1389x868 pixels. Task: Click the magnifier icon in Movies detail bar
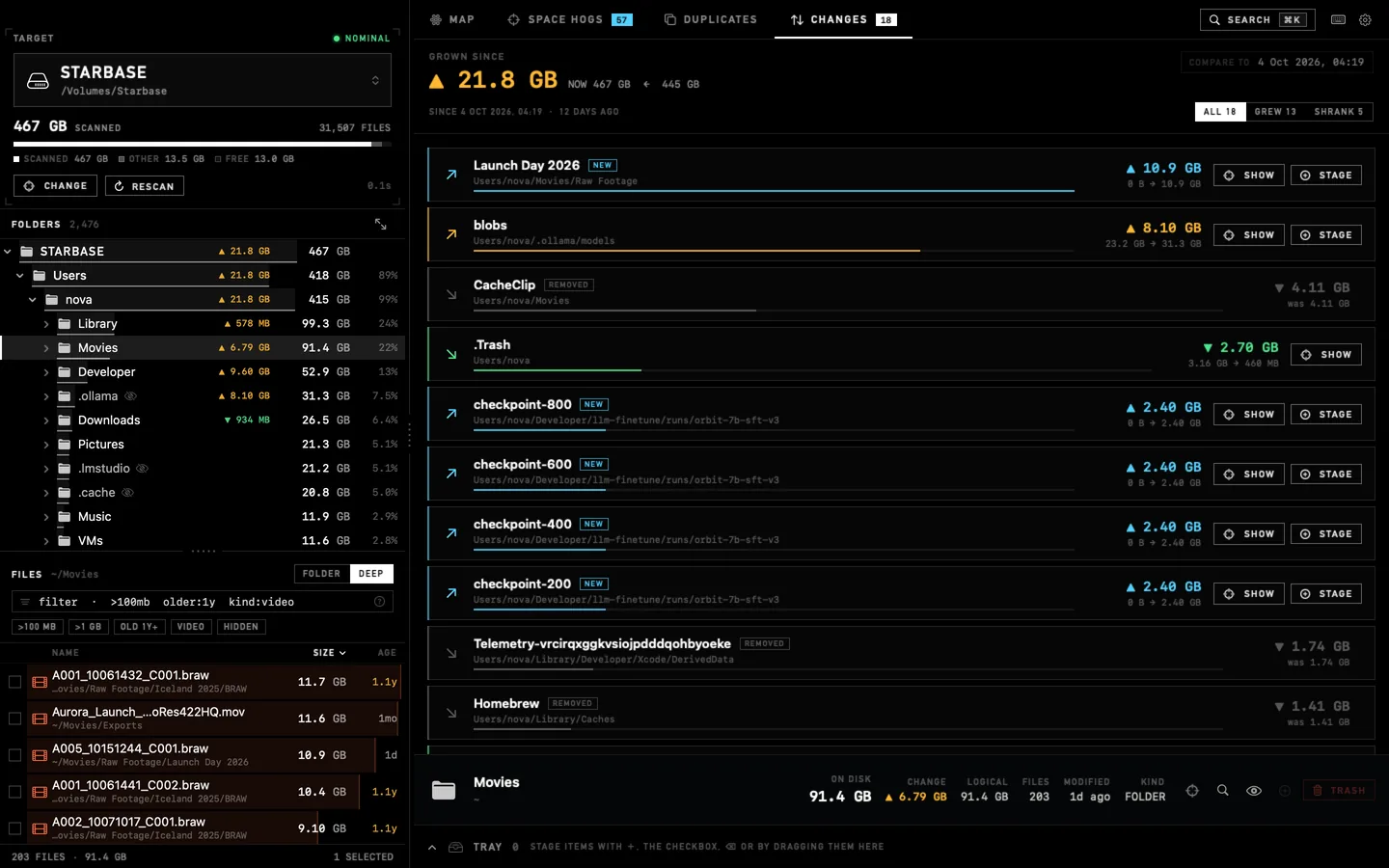pyautogui.click(x=1222, y=790)
